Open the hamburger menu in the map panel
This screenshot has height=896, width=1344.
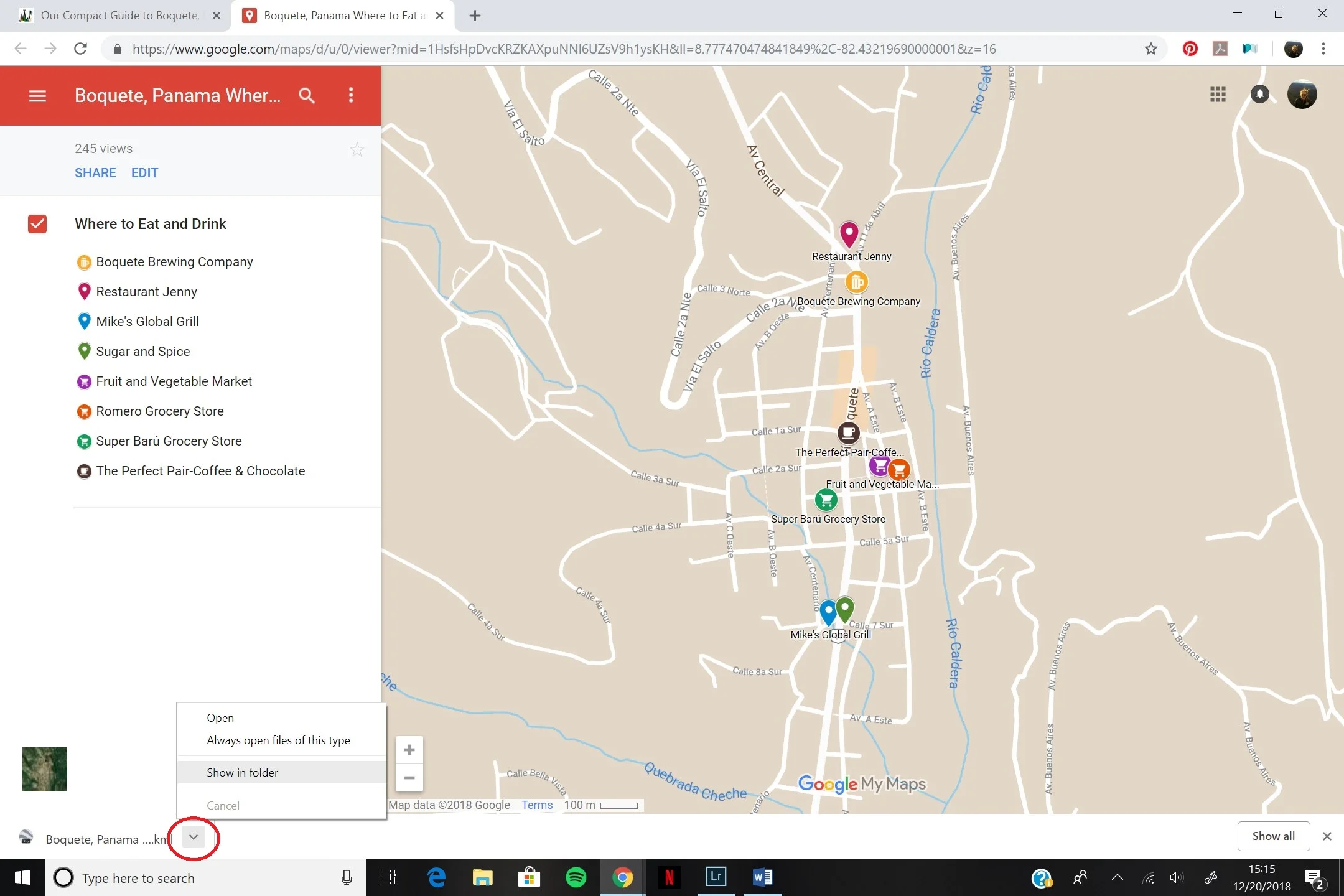pos(37,96)
